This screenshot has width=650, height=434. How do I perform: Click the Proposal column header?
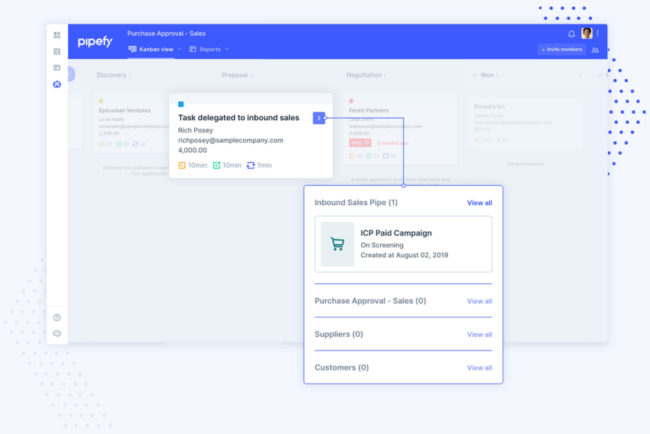[235, 75]
